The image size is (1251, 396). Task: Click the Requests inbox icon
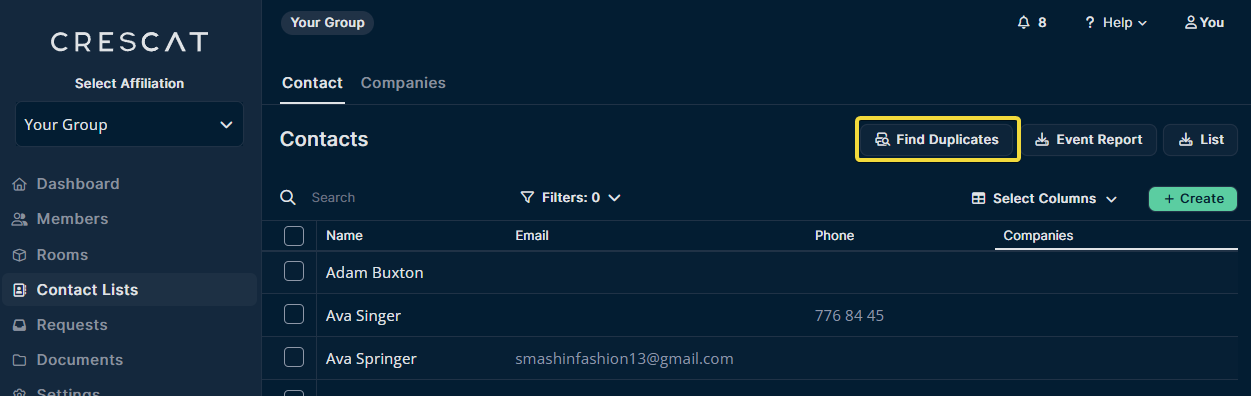pyautogui.click(x=19, y=325)
